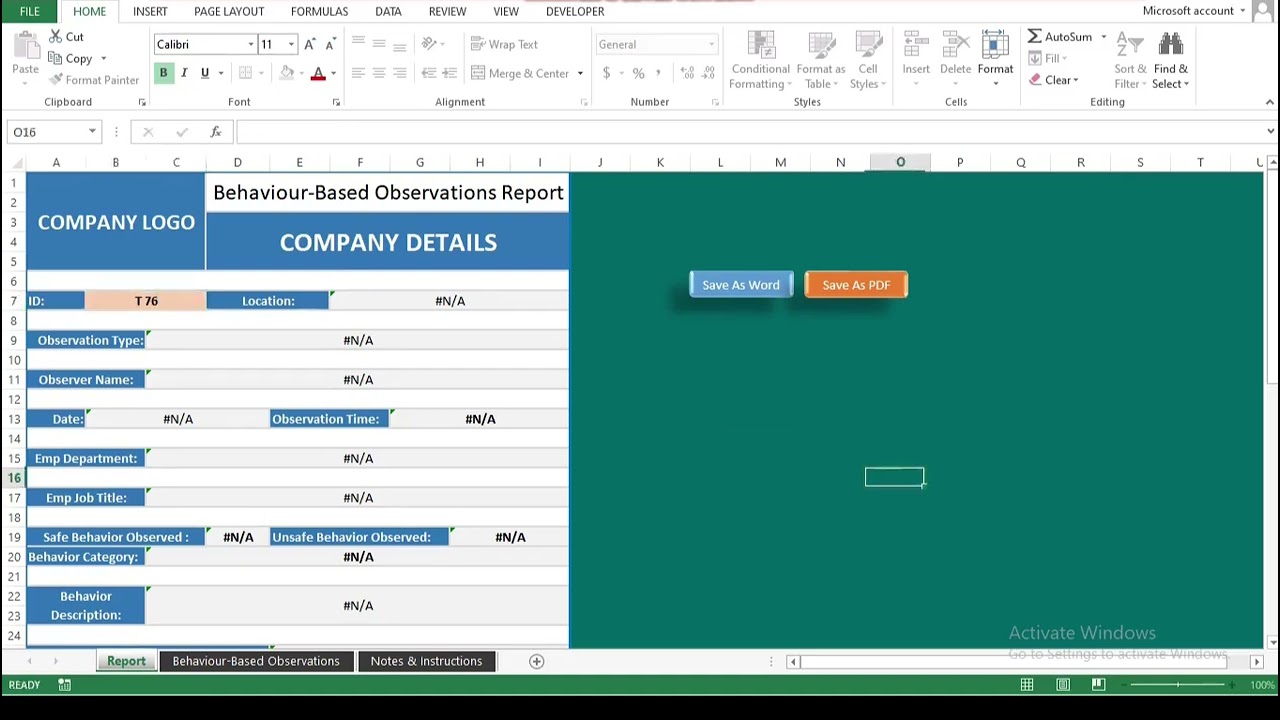The width and height of the screenshot is (1280, 720).
Task: Expand the Font dialog launcher
Action: pos(336,102)
